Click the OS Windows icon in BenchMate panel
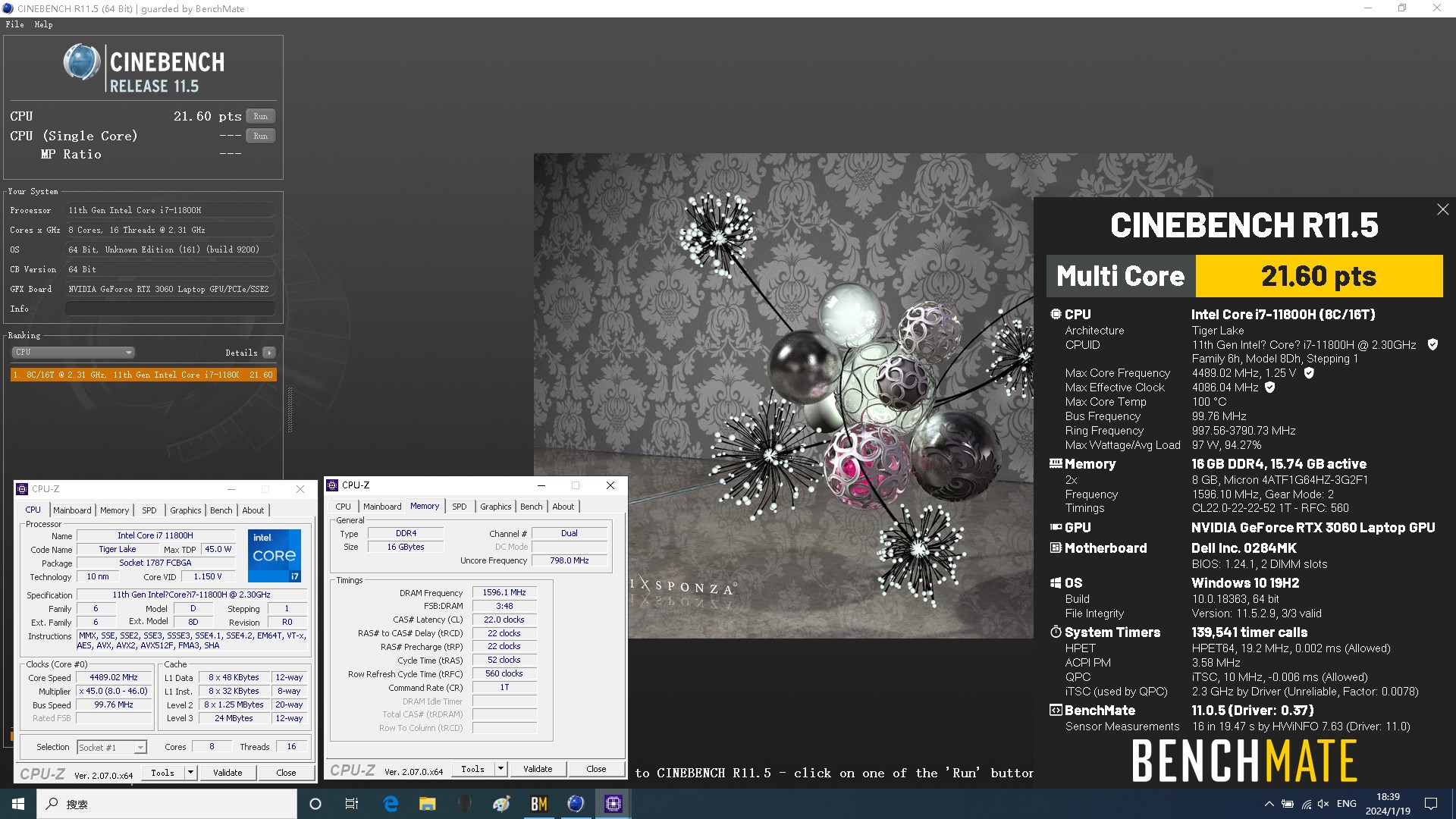The image size is (1456, 819). 1056,582
